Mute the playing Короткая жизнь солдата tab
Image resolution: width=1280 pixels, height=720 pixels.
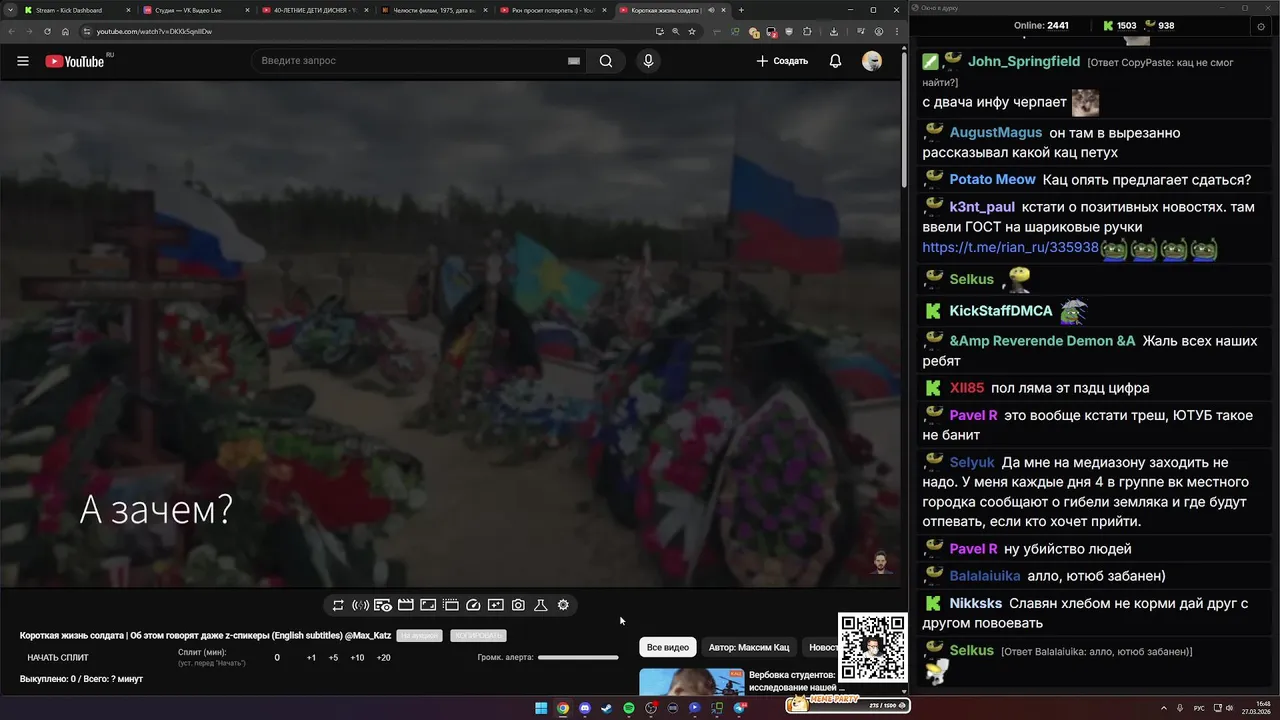pos(712,10)
